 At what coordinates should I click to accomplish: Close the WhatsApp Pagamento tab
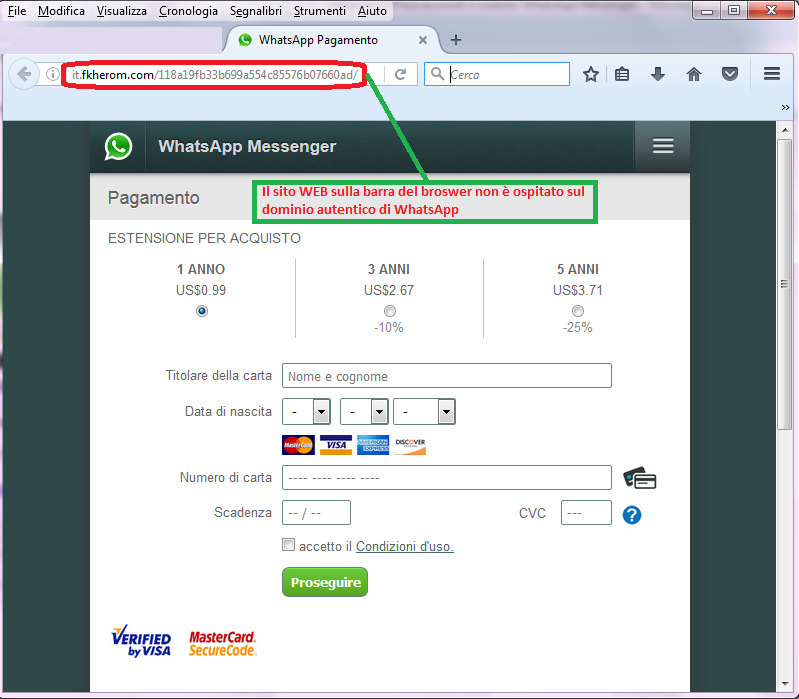422,40
